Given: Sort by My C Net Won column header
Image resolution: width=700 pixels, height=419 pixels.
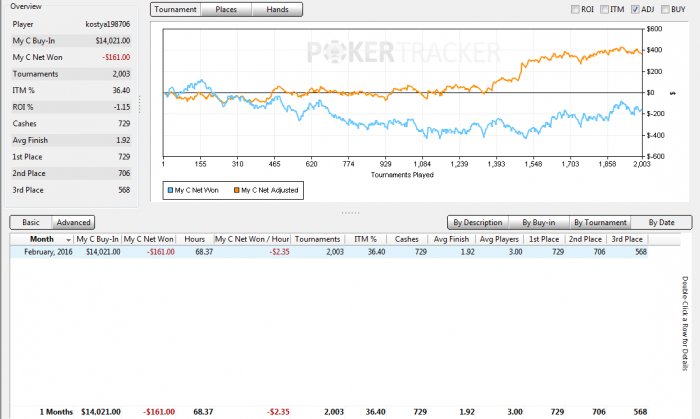Looking at the screenshot, I should [x=149, y=239].
